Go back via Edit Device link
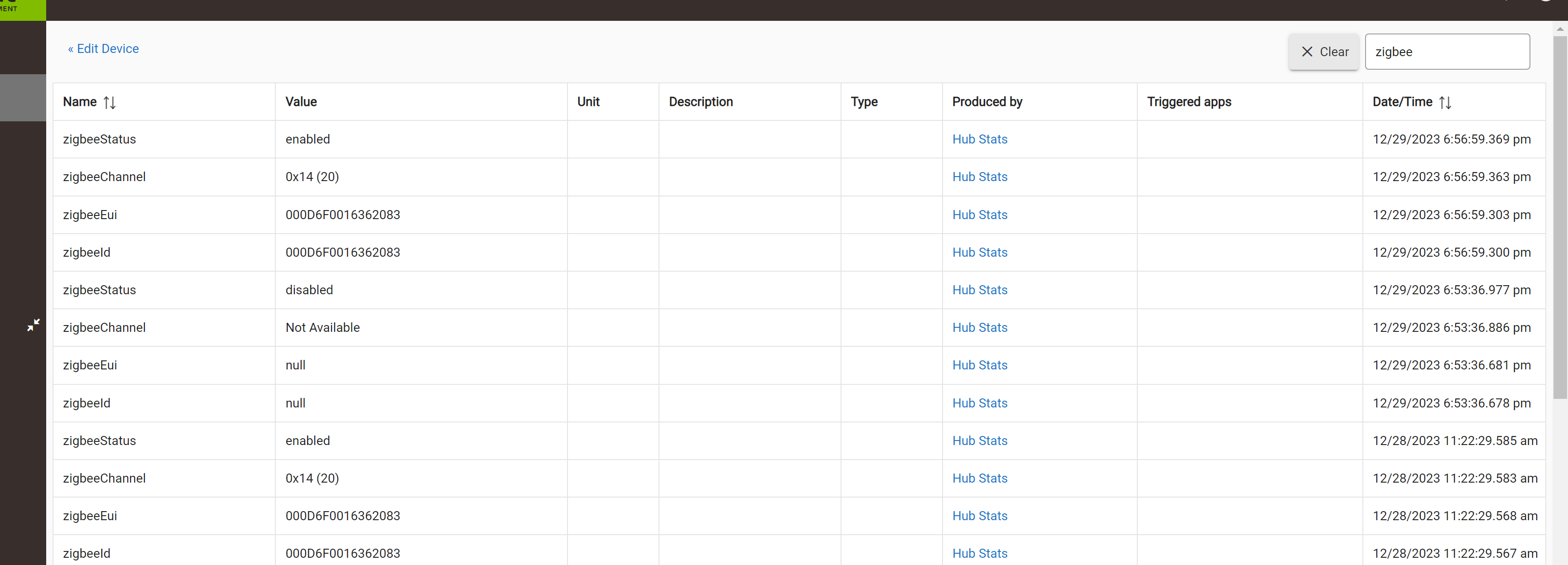The image size is (1568, 565). click(x=103, y=48)
